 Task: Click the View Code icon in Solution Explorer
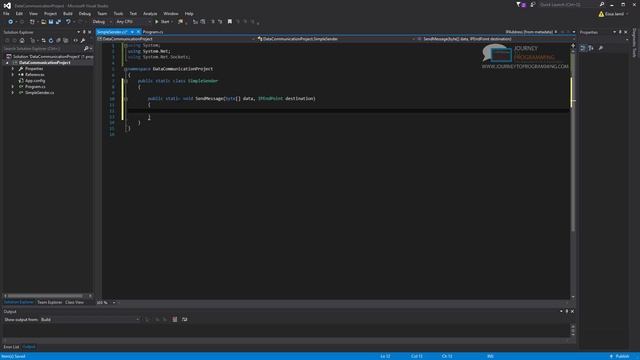click(x=76, y=40)
